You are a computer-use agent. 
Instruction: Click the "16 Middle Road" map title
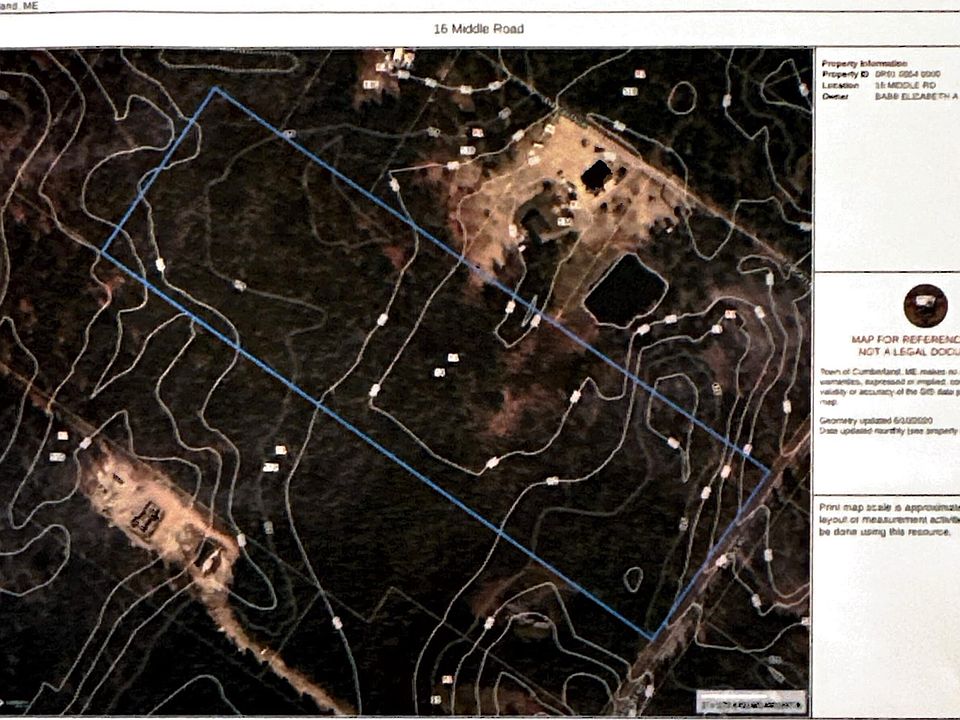(x=478, y=29)
